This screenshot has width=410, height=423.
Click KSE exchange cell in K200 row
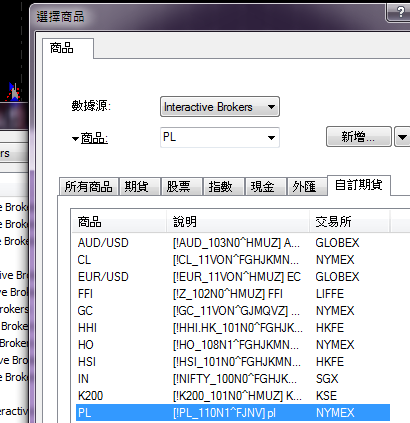point(326,396)
